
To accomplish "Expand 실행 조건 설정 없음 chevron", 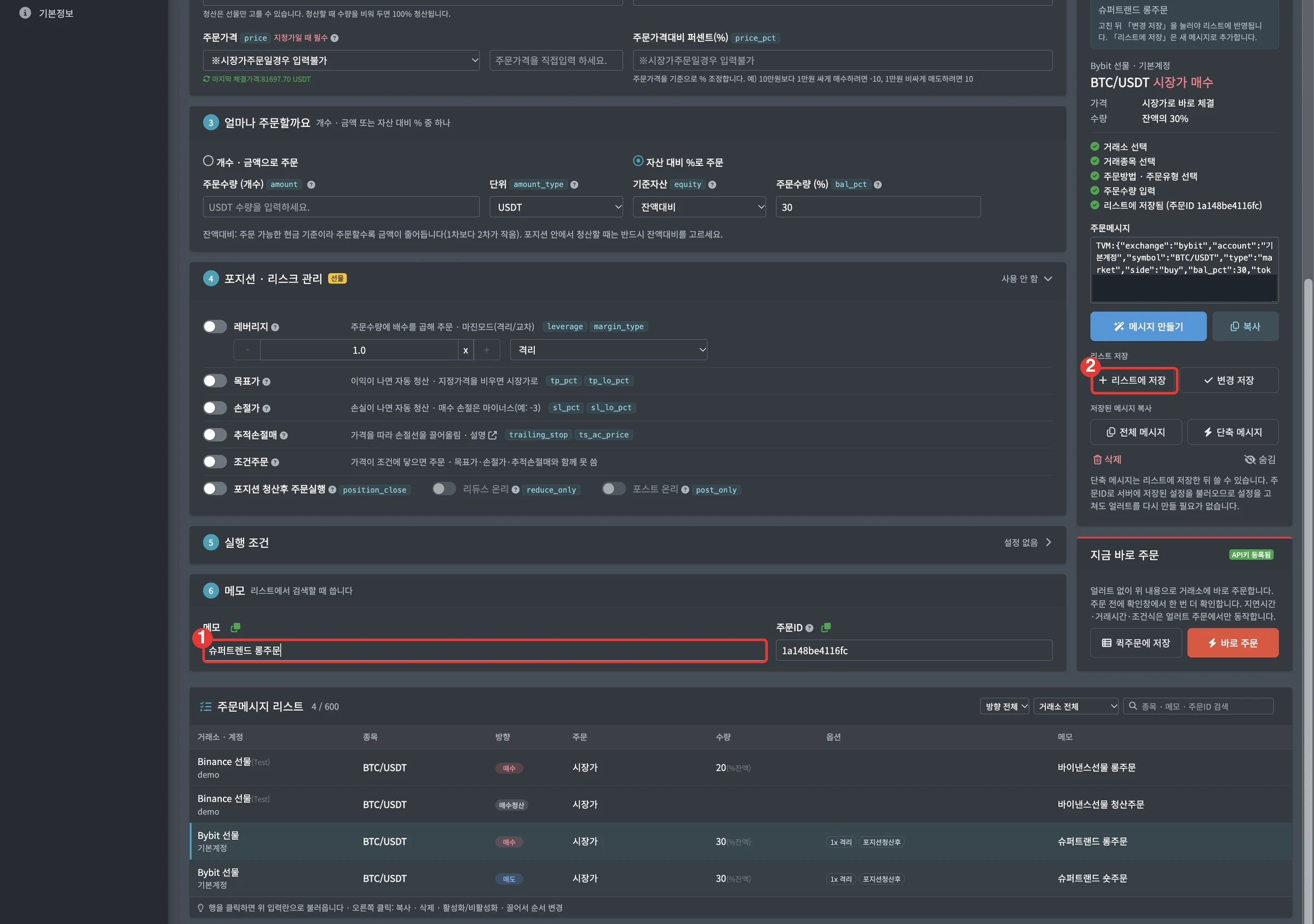I will pyautogui.click(x=1048, y=542).
